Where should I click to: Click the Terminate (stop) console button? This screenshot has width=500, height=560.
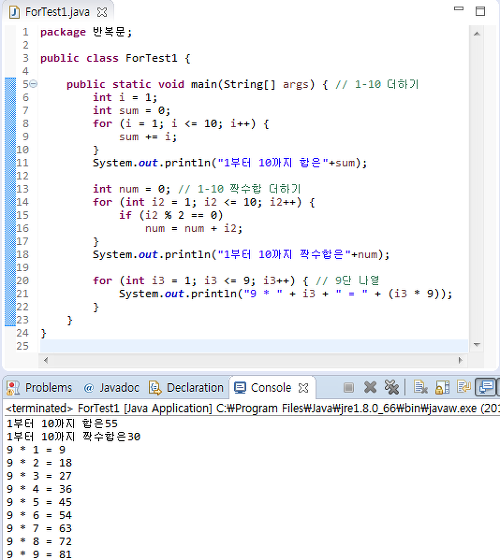(349, 388)
